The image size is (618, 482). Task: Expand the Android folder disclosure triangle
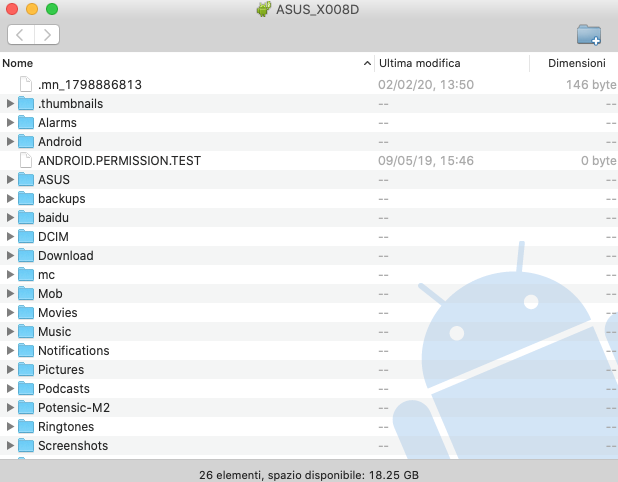10,141
